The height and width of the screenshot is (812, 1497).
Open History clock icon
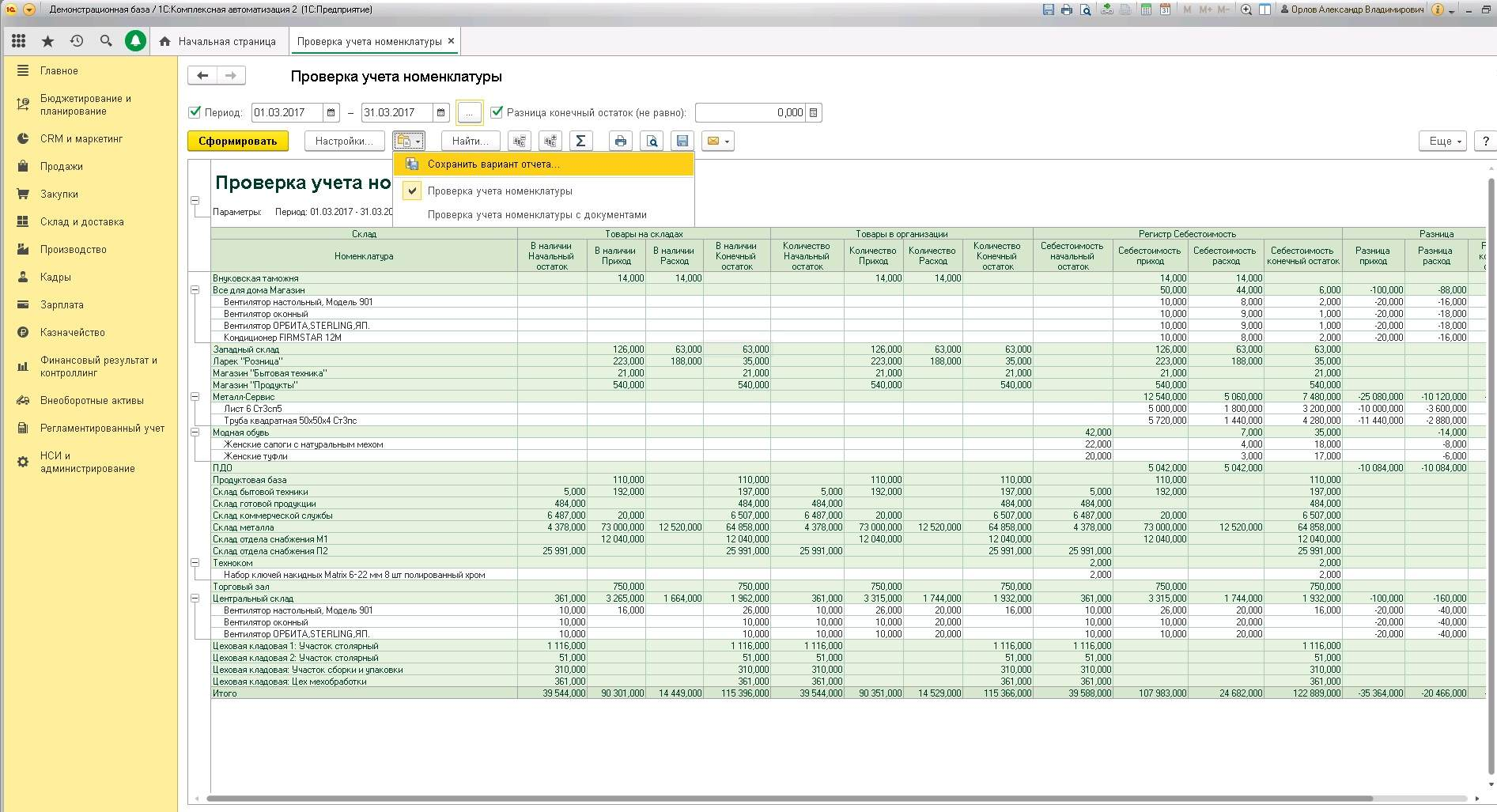click(x=77, y=41)
